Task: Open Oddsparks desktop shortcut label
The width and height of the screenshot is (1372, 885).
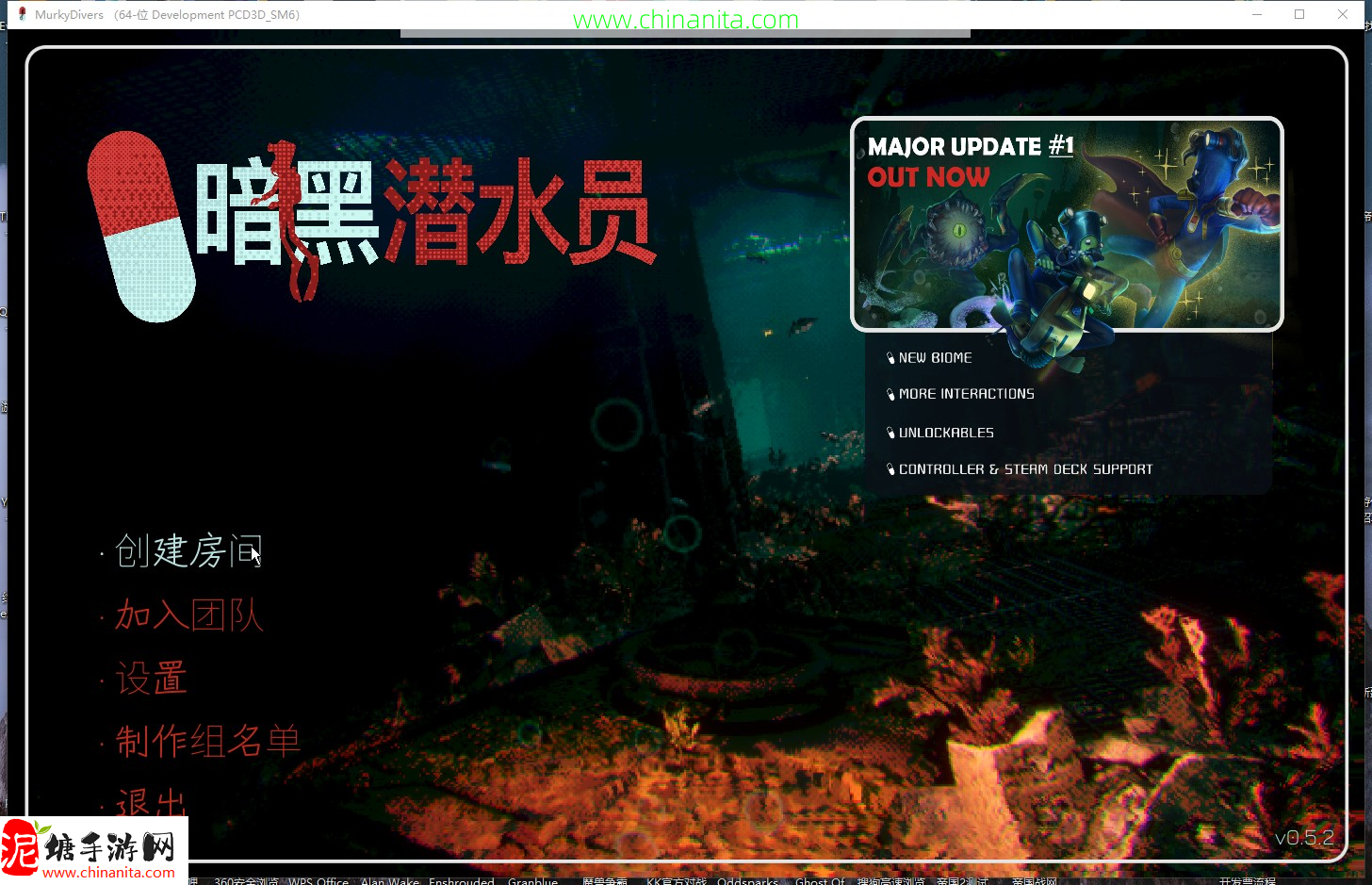Action: coord(747,880)
